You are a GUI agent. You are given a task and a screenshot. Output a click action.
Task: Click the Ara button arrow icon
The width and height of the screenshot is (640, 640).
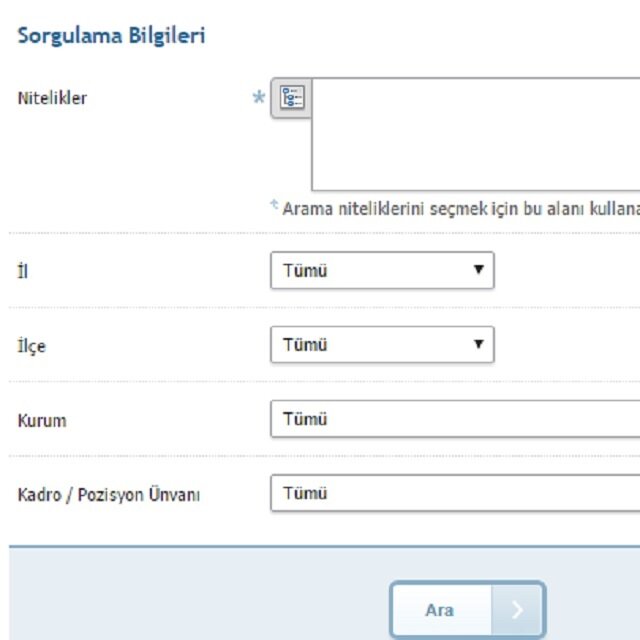[517, 610]
